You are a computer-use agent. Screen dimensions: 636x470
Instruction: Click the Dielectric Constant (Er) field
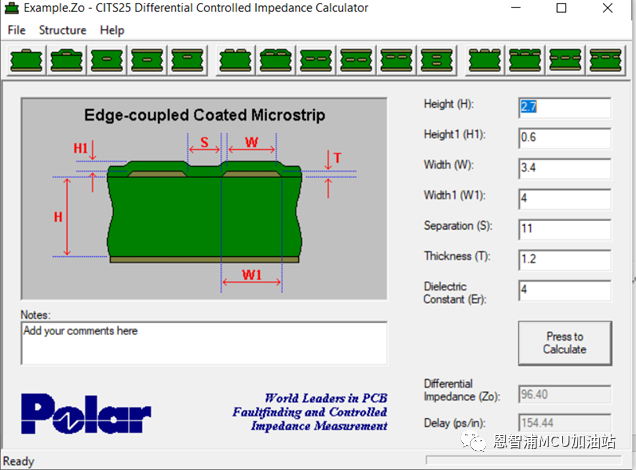point(563,290)
